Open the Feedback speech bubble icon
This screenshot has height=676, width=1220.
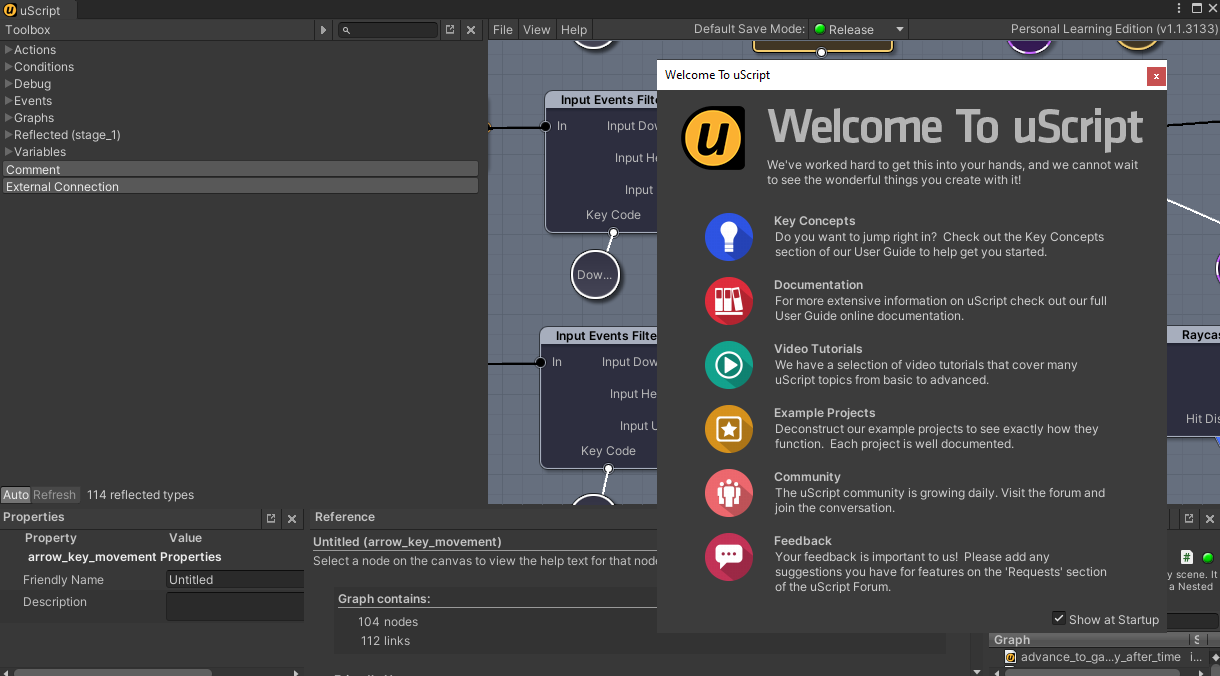[x=729, y=557]
